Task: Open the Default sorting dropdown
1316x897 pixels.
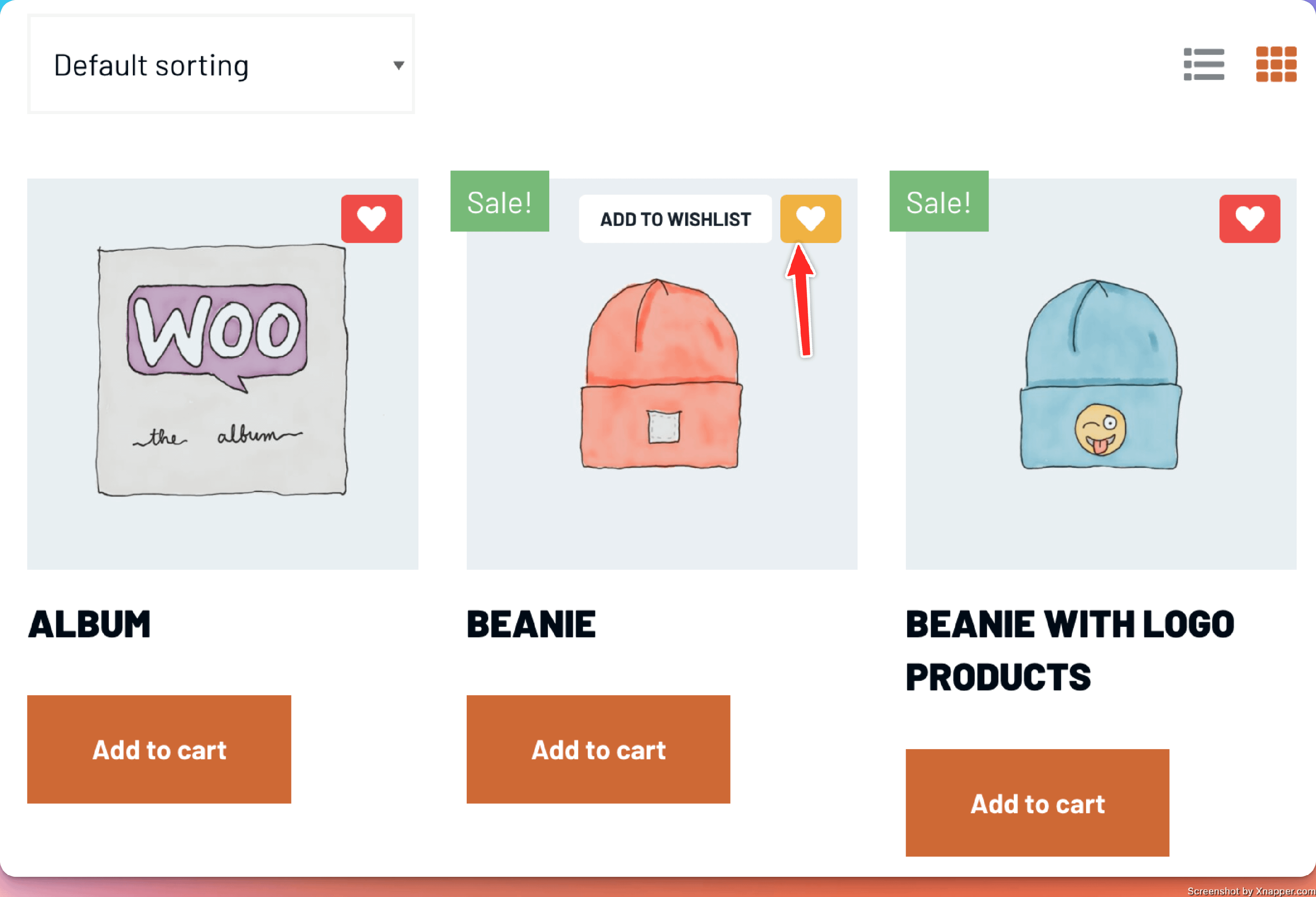Action: coord(221,64)
